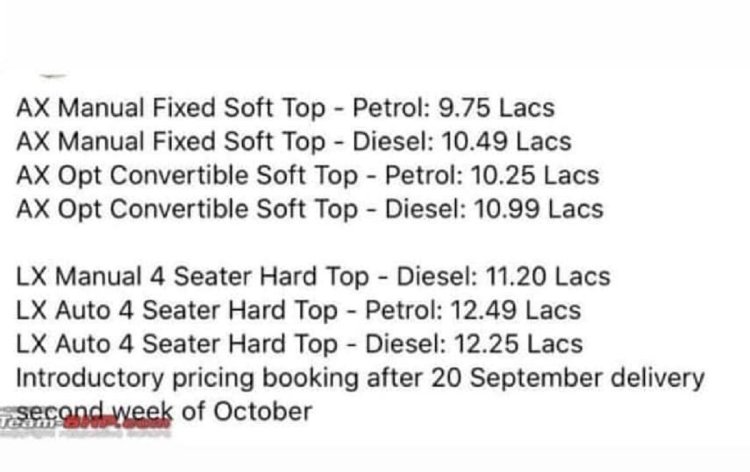Click the 10.25 Lacs price

point(535,176)
